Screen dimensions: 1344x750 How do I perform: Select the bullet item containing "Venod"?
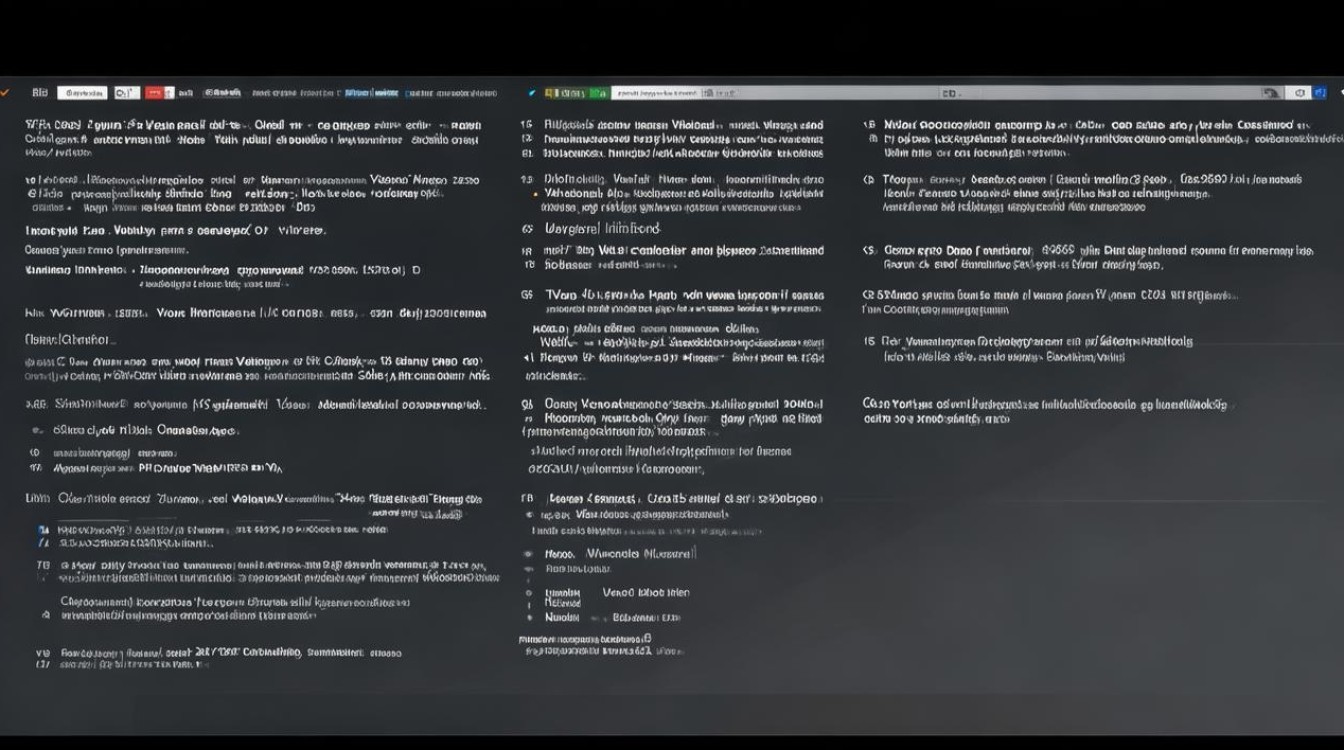(645, 592)
